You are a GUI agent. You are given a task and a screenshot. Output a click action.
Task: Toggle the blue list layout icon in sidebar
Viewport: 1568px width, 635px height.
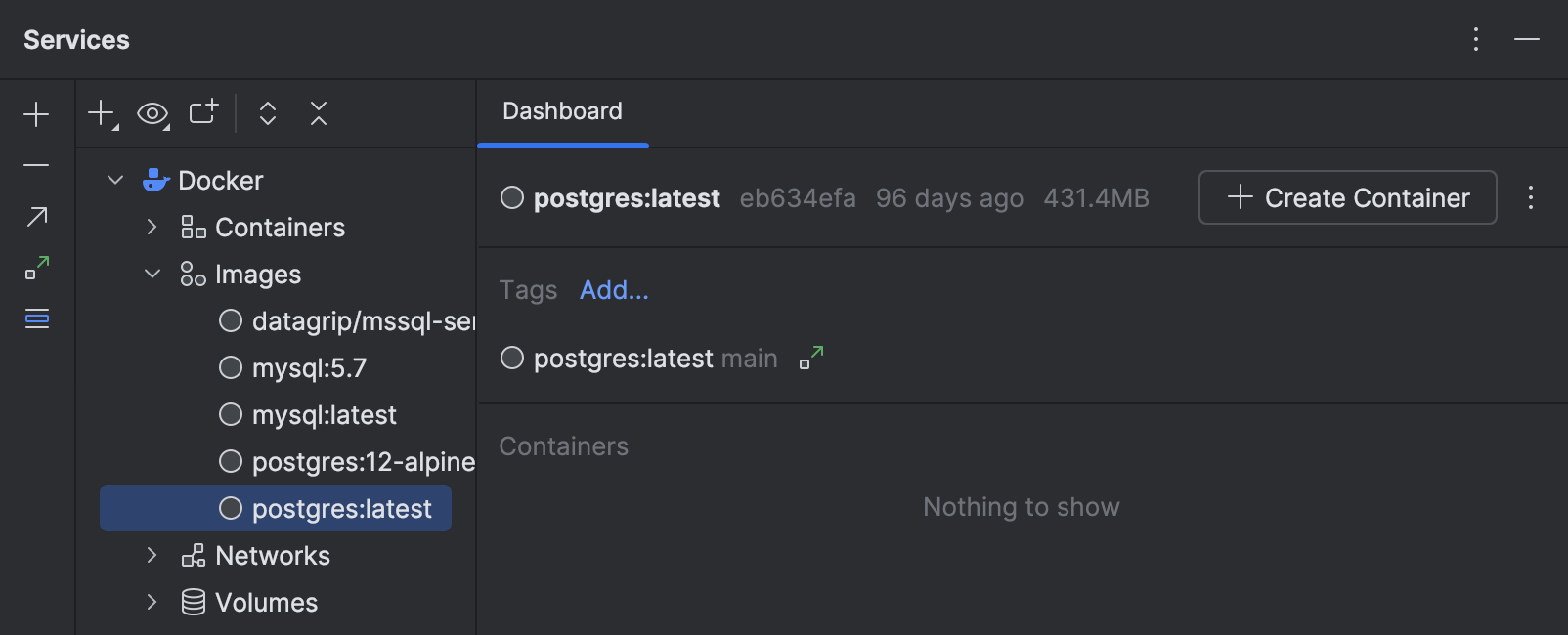tap(36, 317)
